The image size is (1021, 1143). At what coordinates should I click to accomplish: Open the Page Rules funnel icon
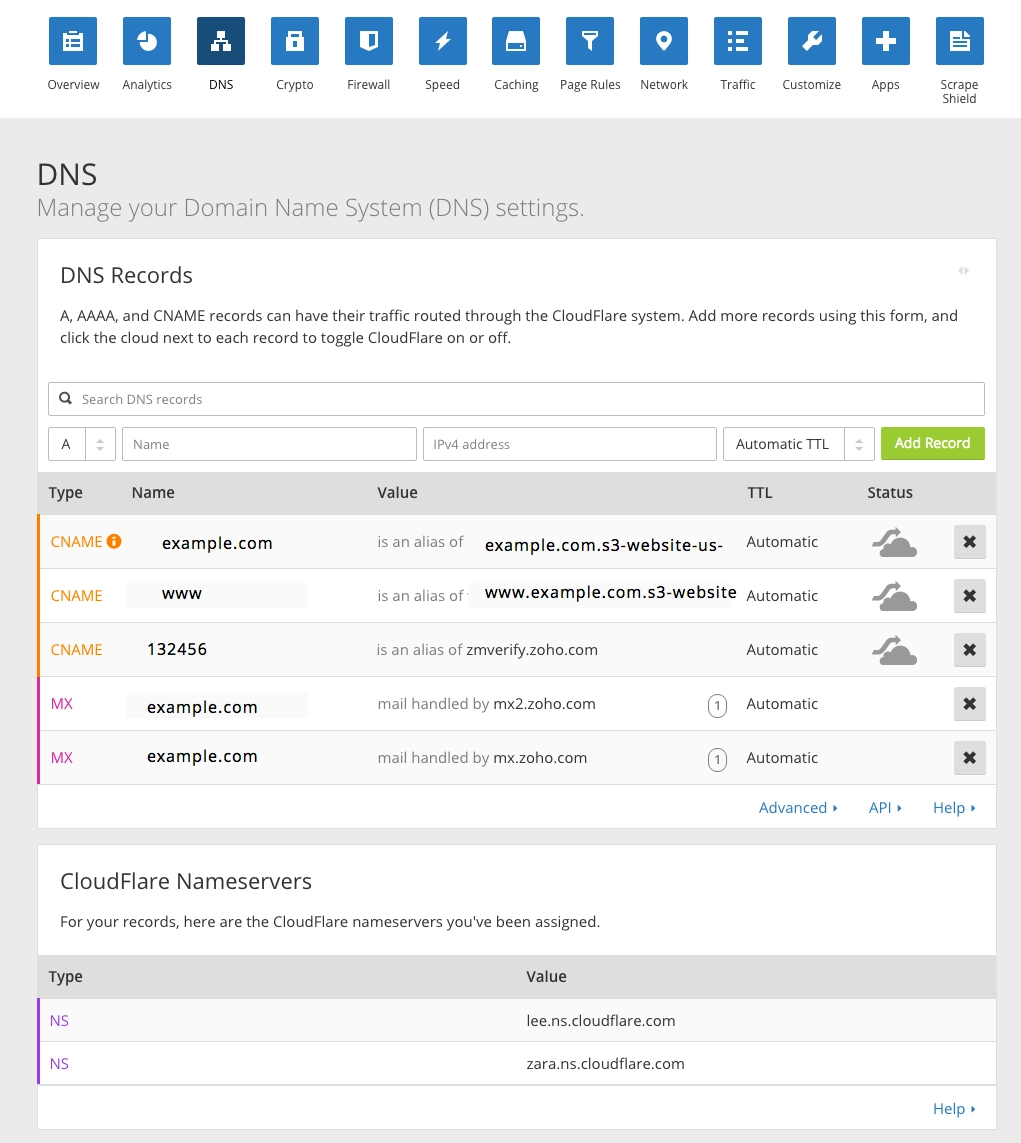pos(590,41)
